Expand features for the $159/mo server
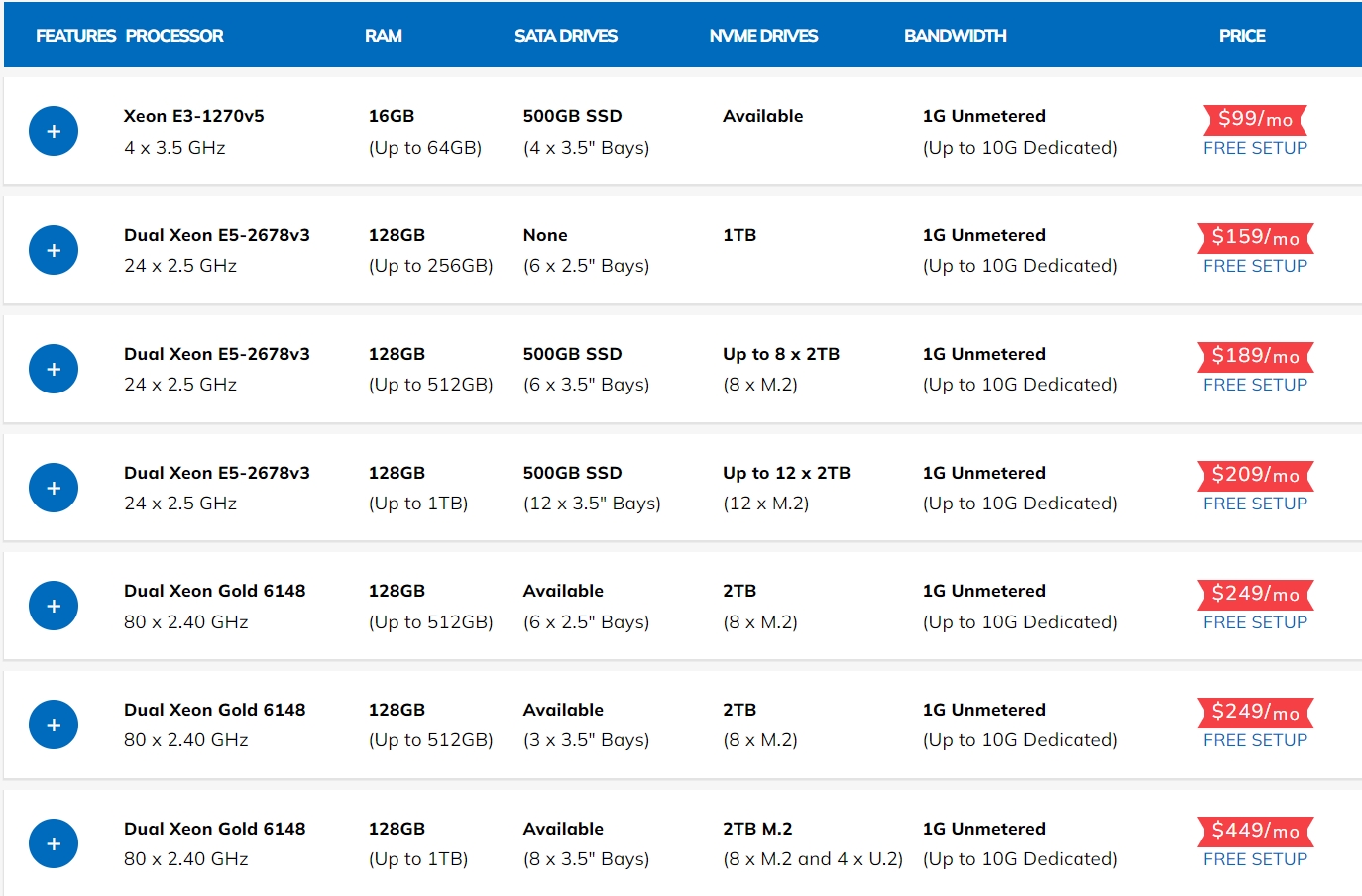Image resolution: width=1362 pixels, height=896 pixels. click(54, 250)
